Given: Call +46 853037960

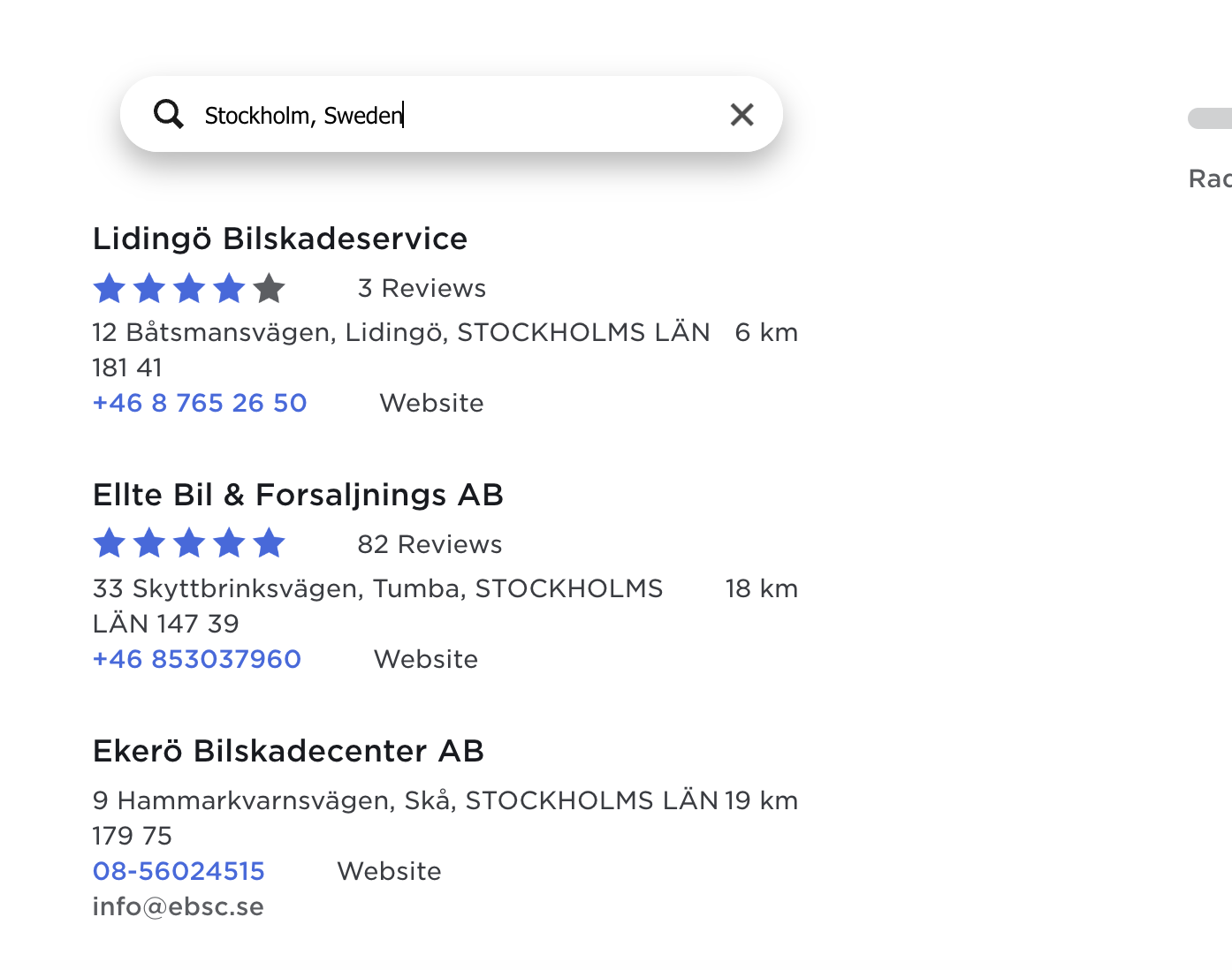Looking at the screenshot, I should coord(197,659).
